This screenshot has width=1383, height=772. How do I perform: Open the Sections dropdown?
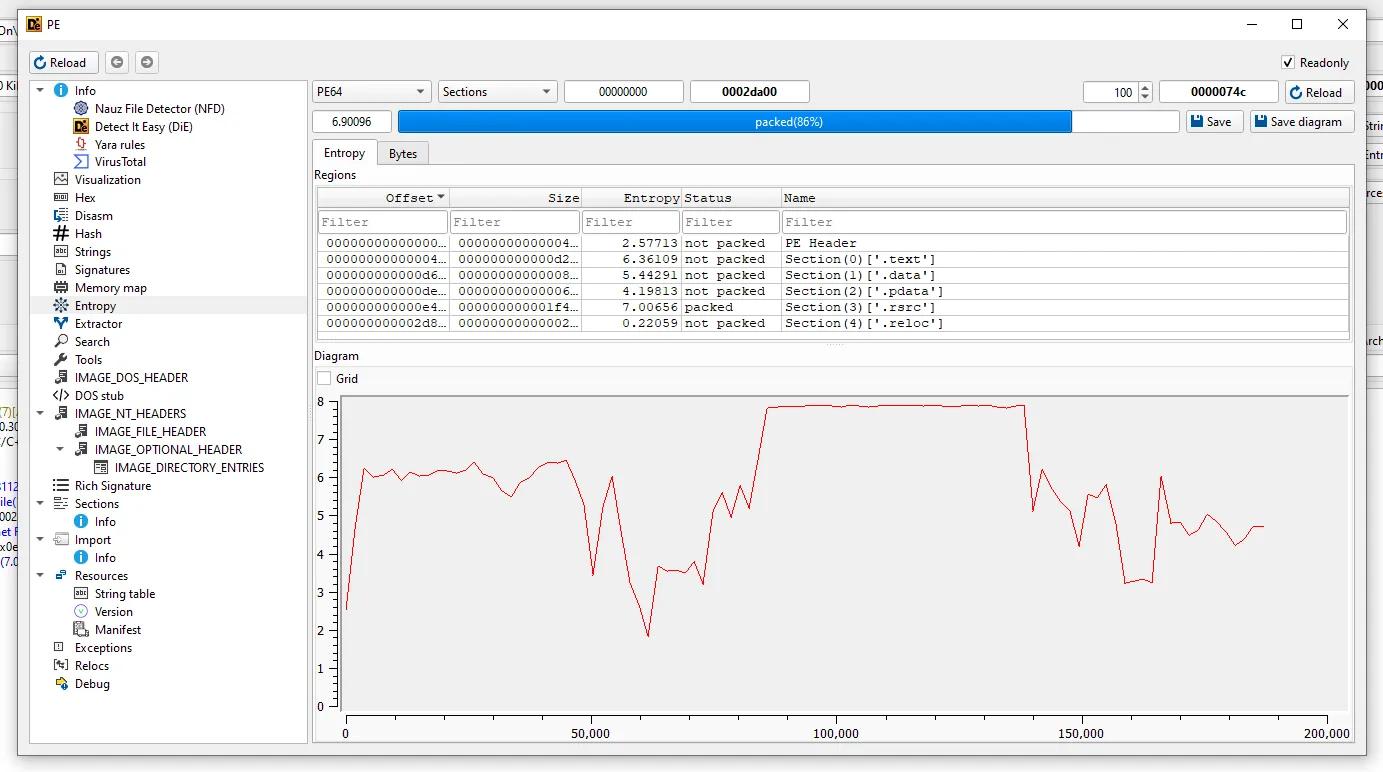[x=497, y=92]
